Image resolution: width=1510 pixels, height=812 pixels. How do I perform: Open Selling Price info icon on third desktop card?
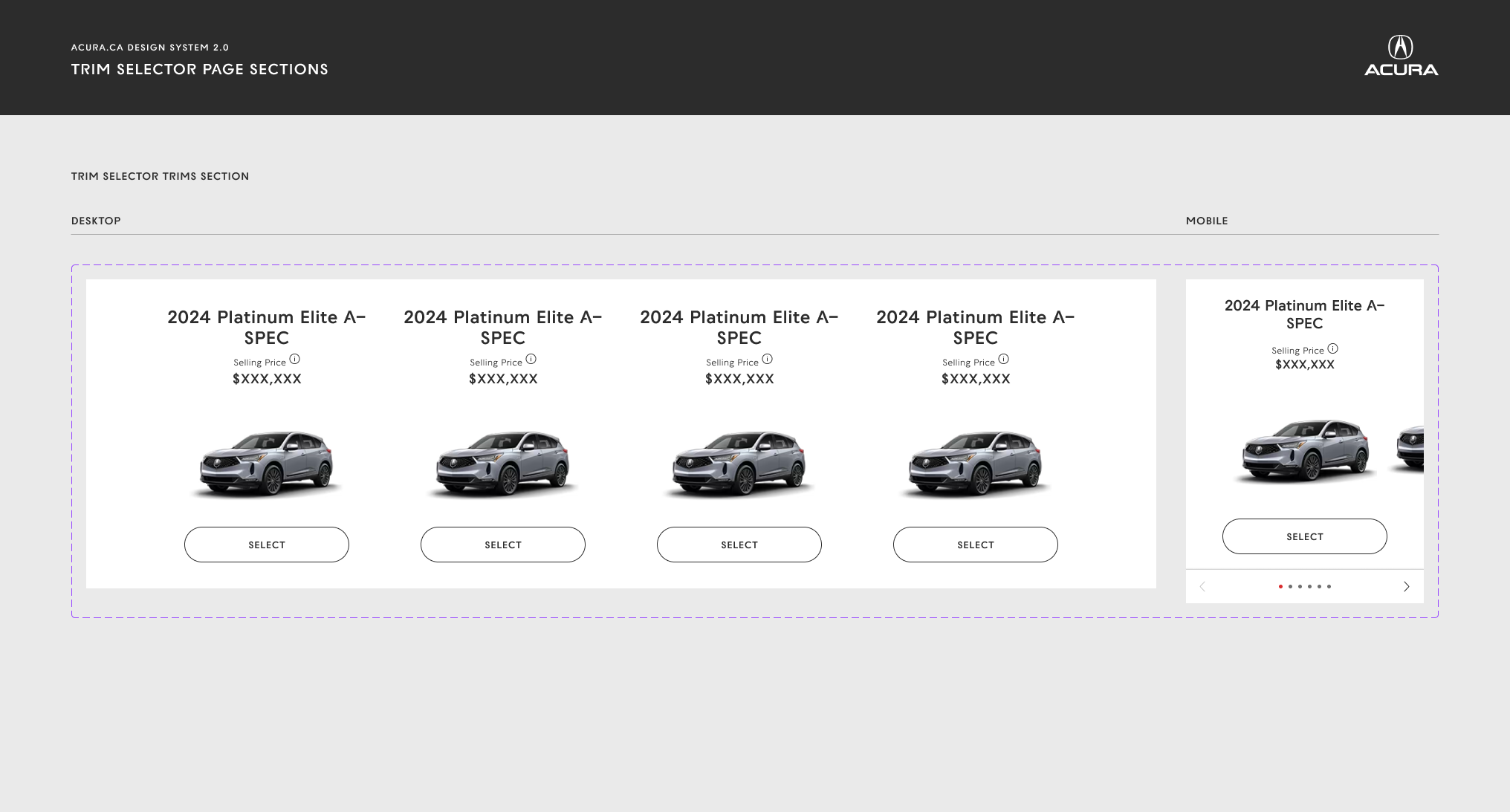tap(768, 359)
